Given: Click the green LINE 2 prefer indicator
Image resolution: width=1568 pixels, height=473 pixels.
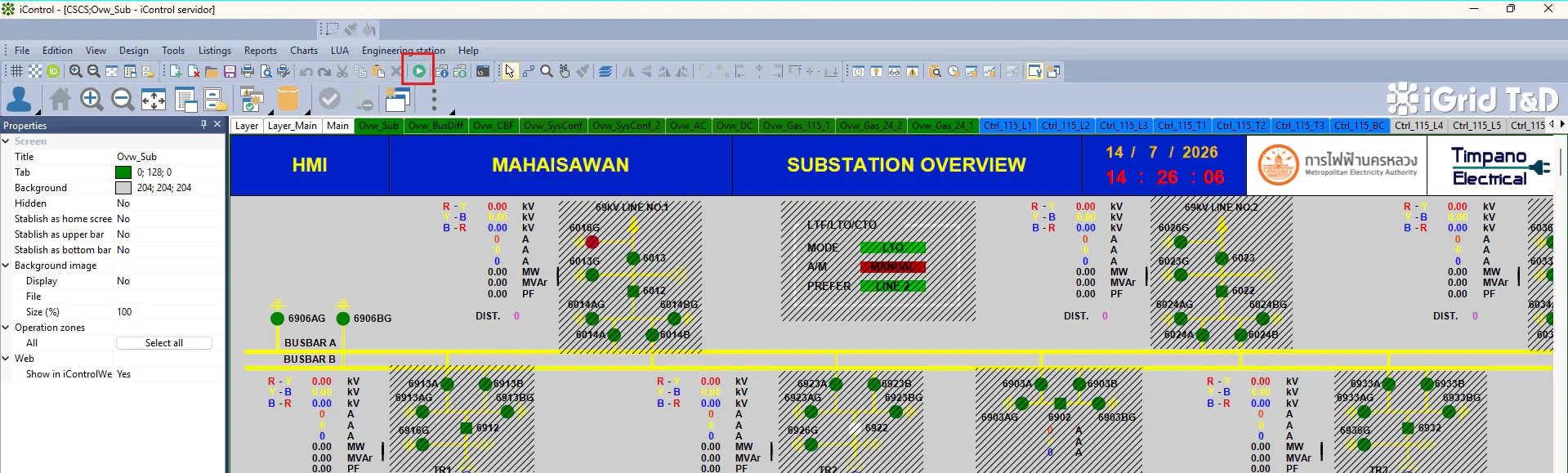Looking at the screenshot, I should pos(893,286).
